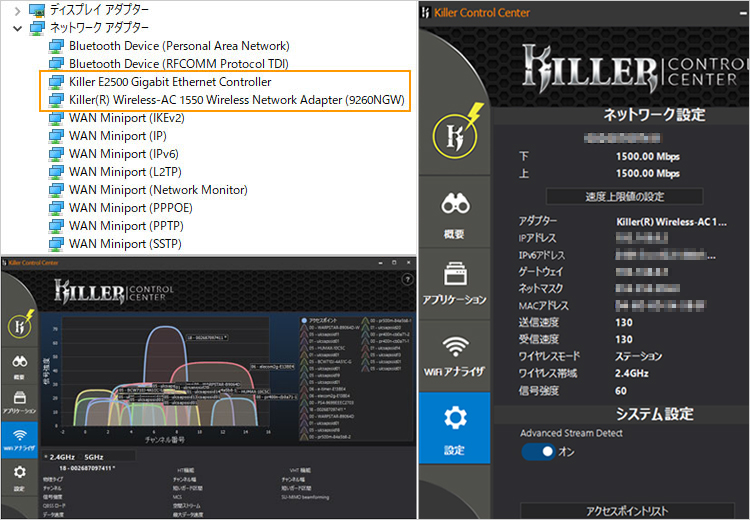Select the ディスプレイ アダプター category icon

(37, 10)
